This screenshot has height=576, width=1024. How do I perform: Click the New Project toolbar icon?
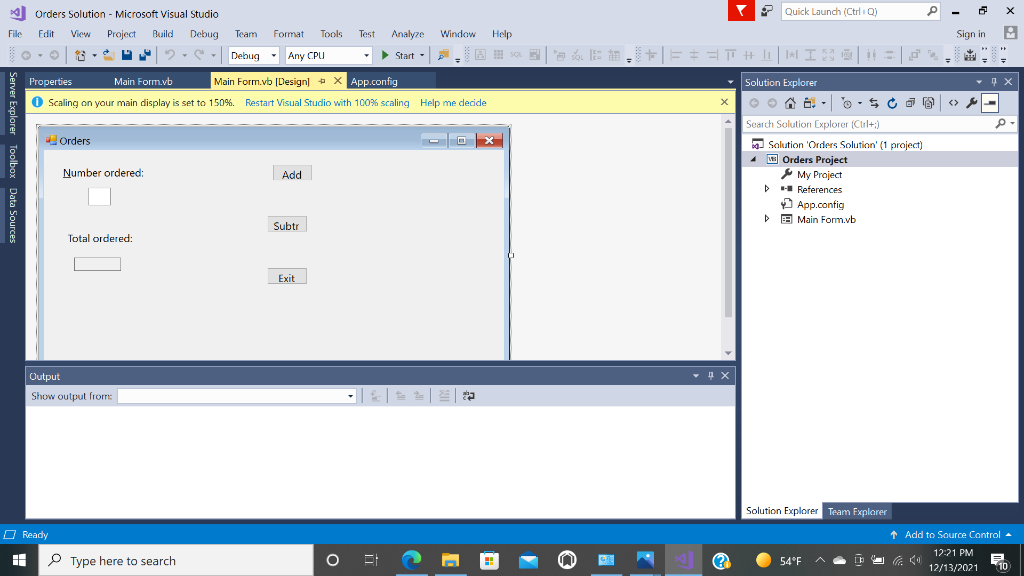80,56
